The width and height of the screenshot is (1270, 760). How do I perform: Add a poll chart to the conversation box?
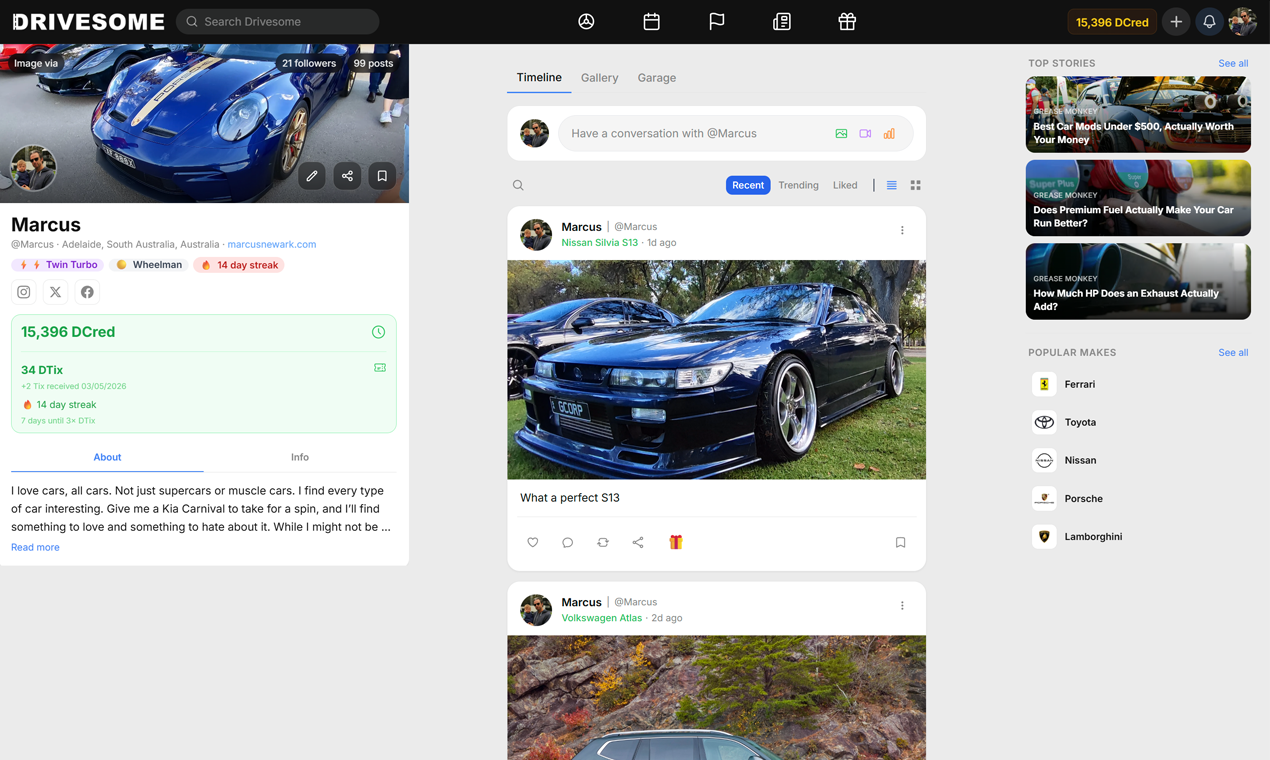(889, 133)
